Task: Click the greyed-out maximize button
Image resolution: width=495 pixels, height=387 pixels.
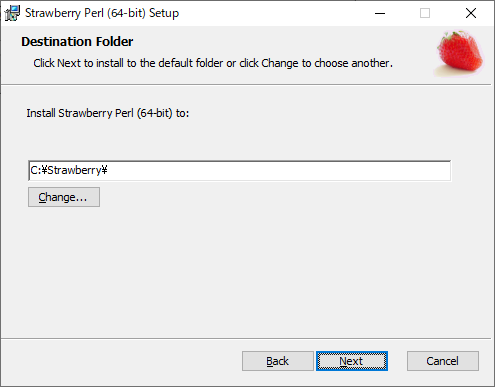Action: 425,13
